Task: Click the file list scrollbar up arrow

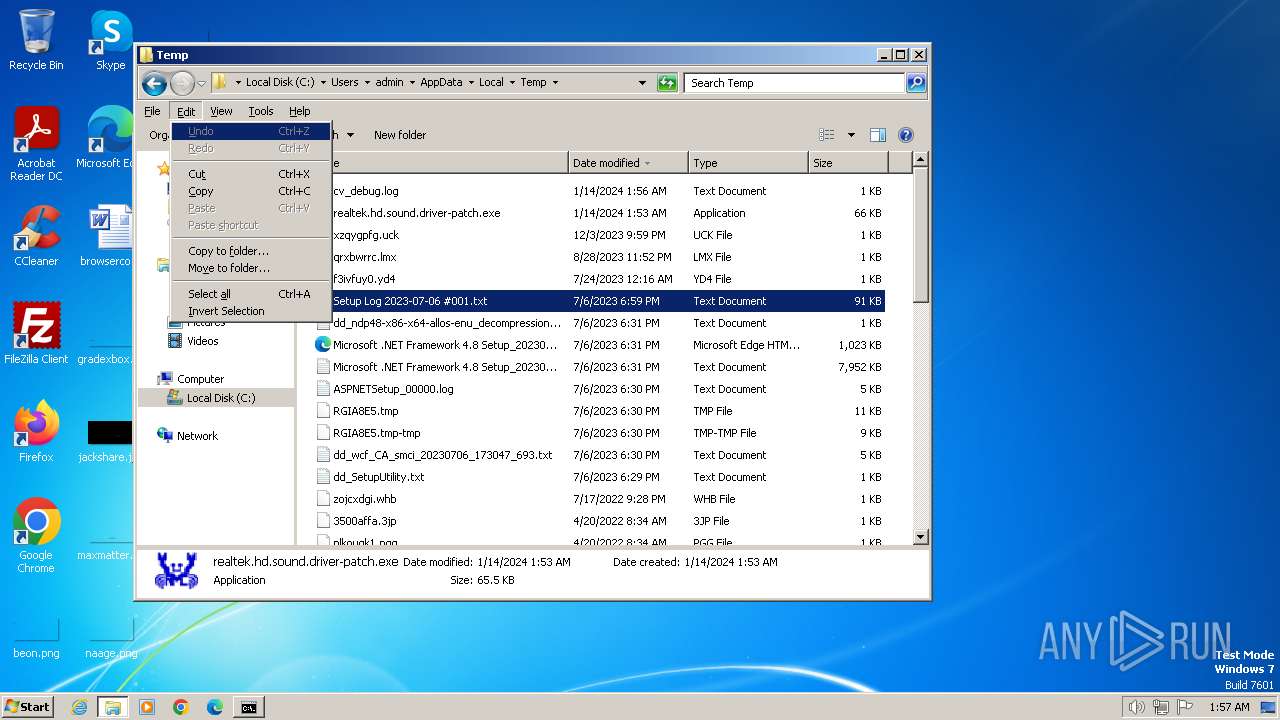Action: [921, 159]
